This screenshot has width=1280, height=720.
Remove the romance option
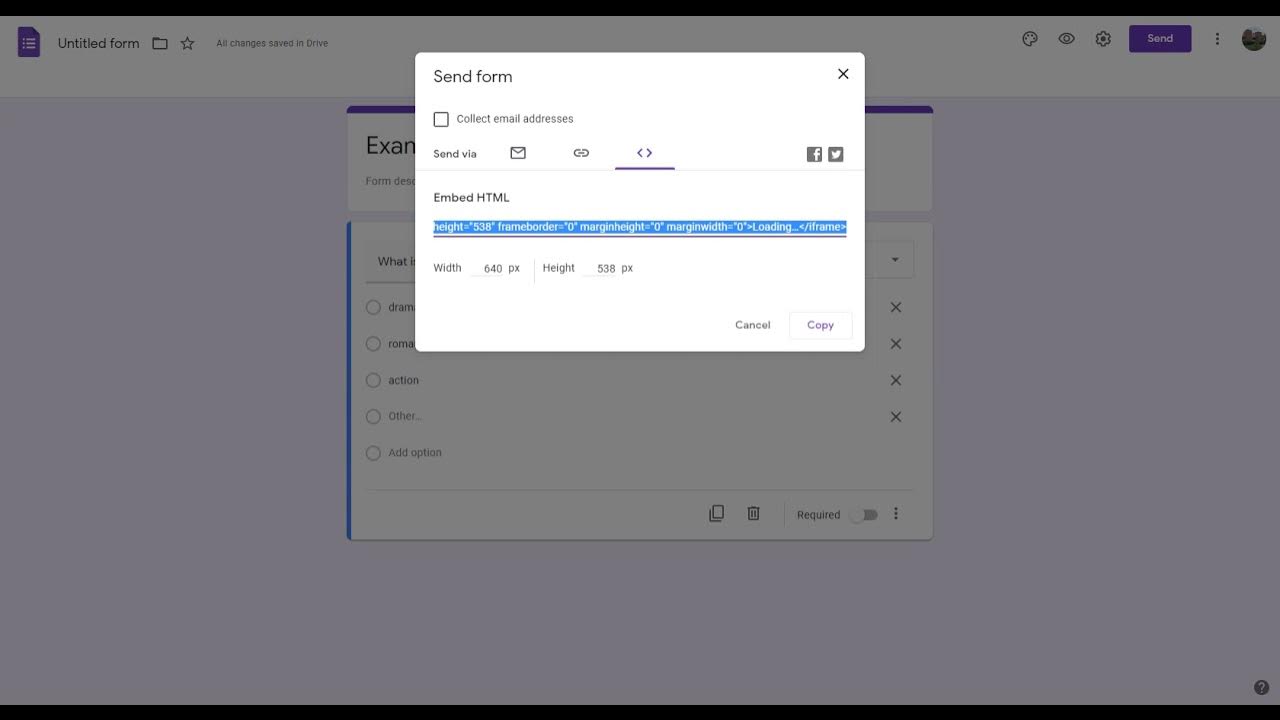click(896, 344)
